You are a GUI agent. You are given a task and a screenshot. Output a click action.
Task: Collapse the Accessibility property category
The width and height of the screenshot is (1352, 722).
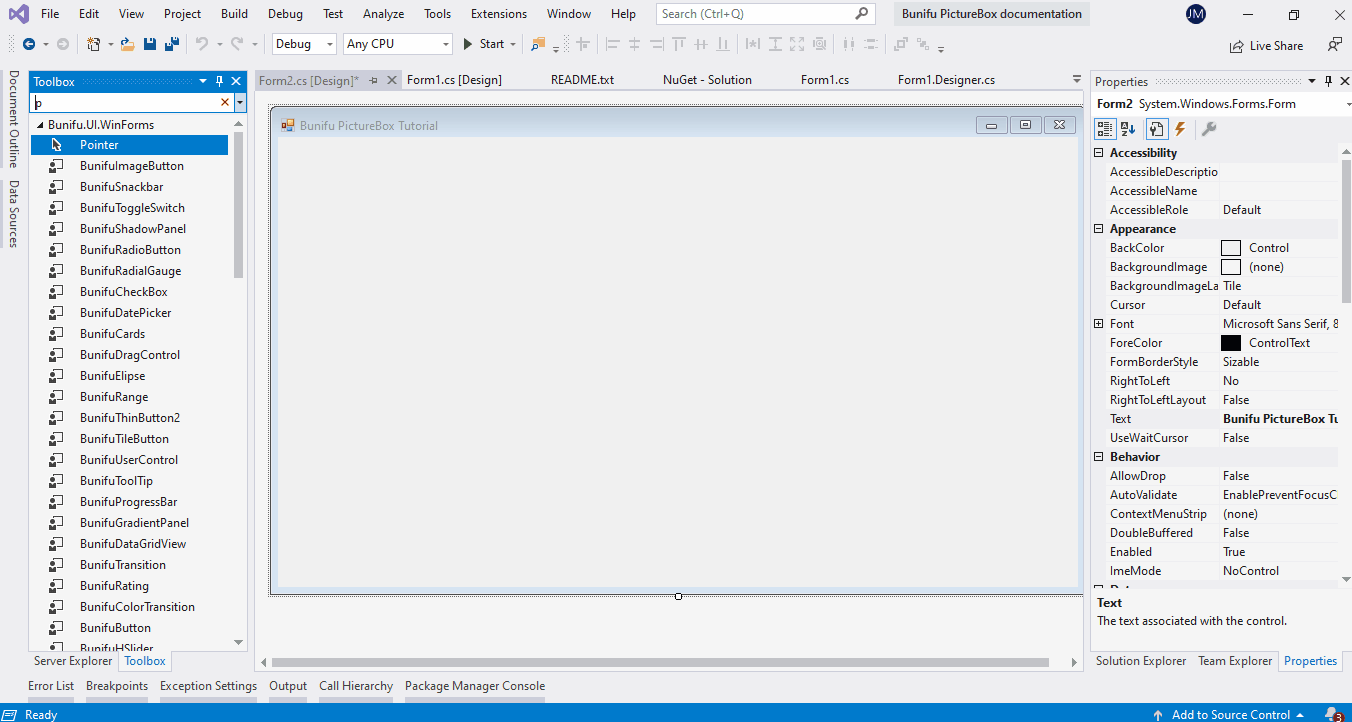(x=1099, y=153)
